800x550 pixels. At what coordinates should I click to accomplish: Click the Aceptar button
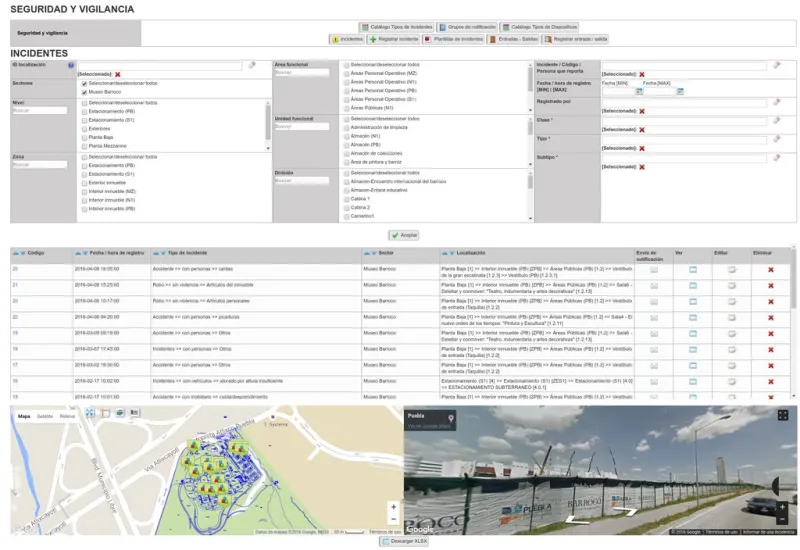(404, 235)
